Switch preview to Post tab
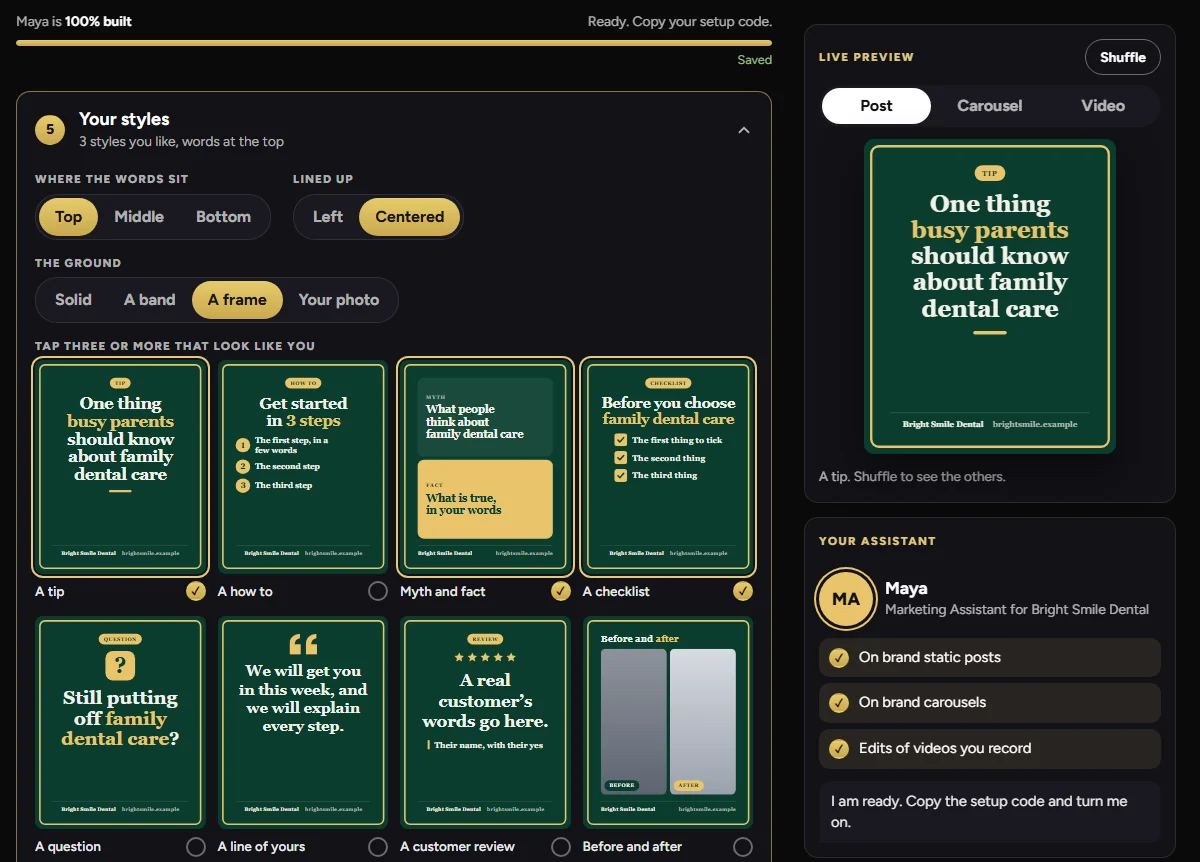The image size is (1200, 862). [876, 106]
